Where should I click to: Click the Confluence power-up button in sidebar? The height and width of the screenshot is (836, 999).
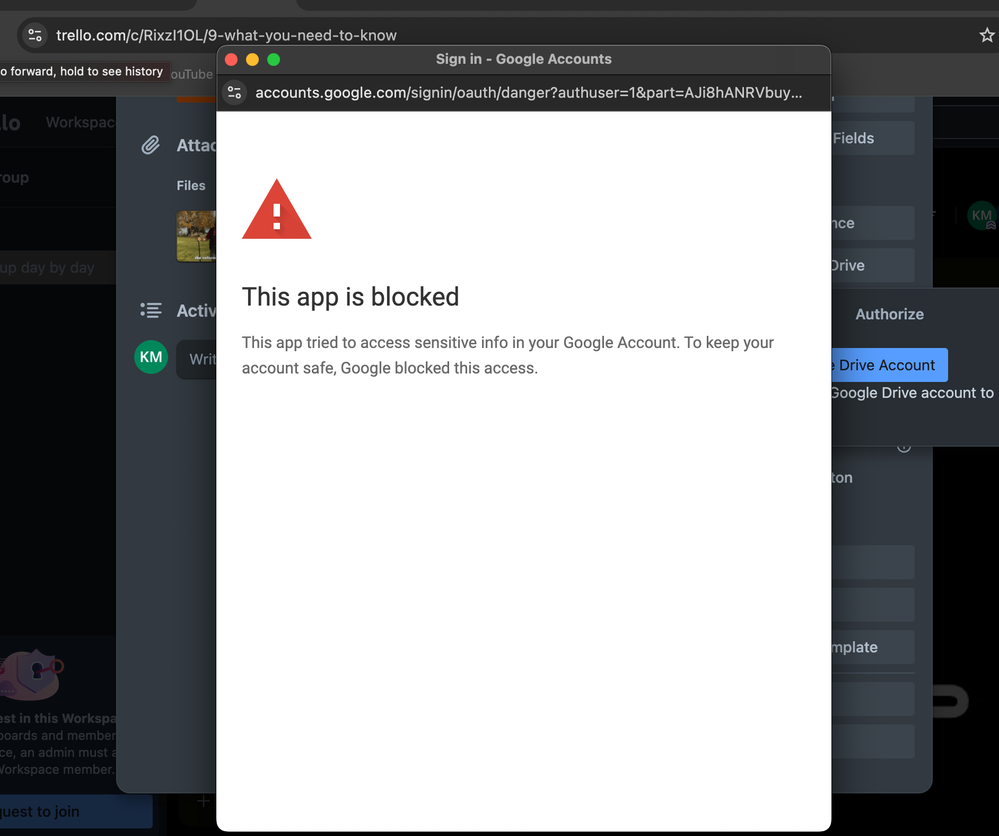pos(873,223)
